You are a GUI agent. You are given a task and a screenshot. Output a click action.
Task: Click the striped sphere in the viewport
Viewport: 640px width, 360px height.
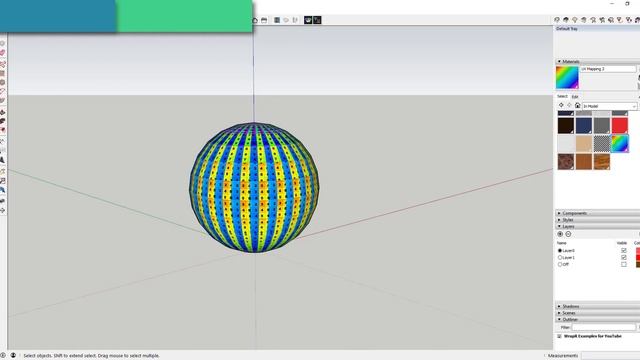point(254,187)
